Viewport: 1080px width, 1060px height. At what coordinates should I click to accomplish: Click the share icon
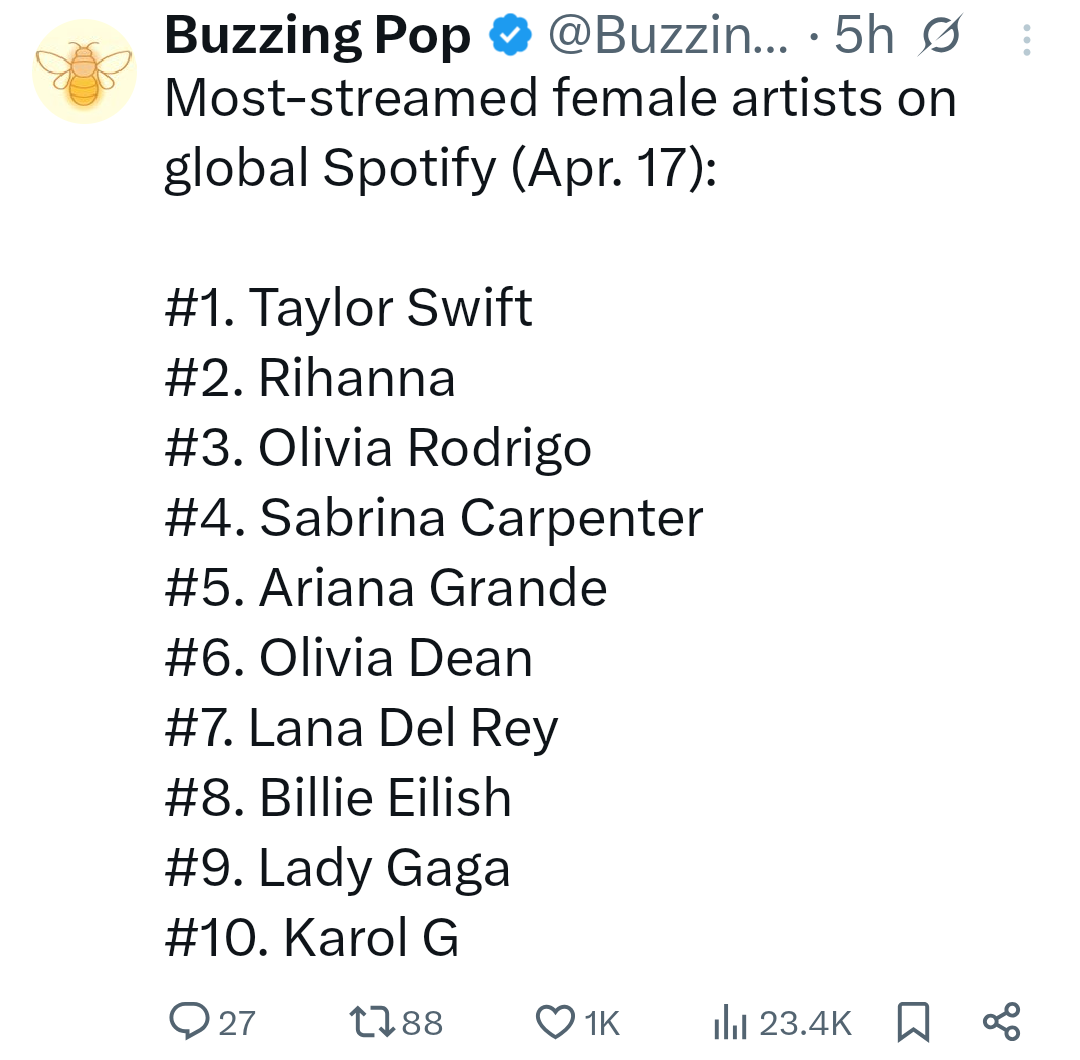point(1001,1021)
